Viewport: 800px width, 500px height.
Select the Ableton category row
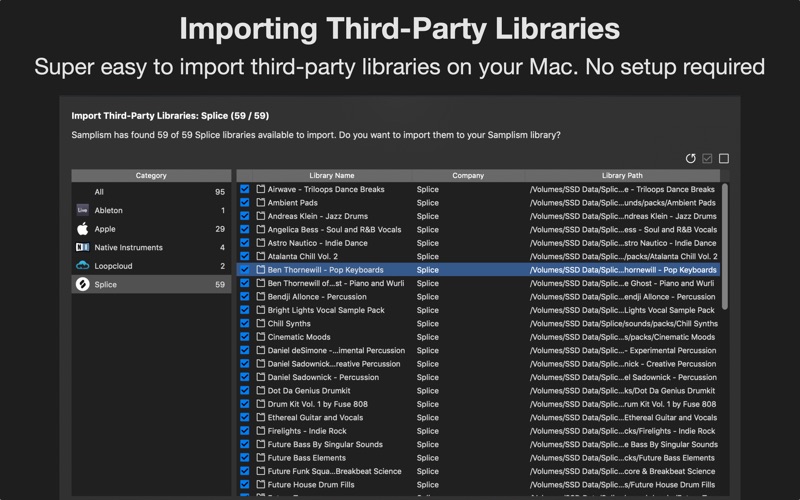pos(151,210)
